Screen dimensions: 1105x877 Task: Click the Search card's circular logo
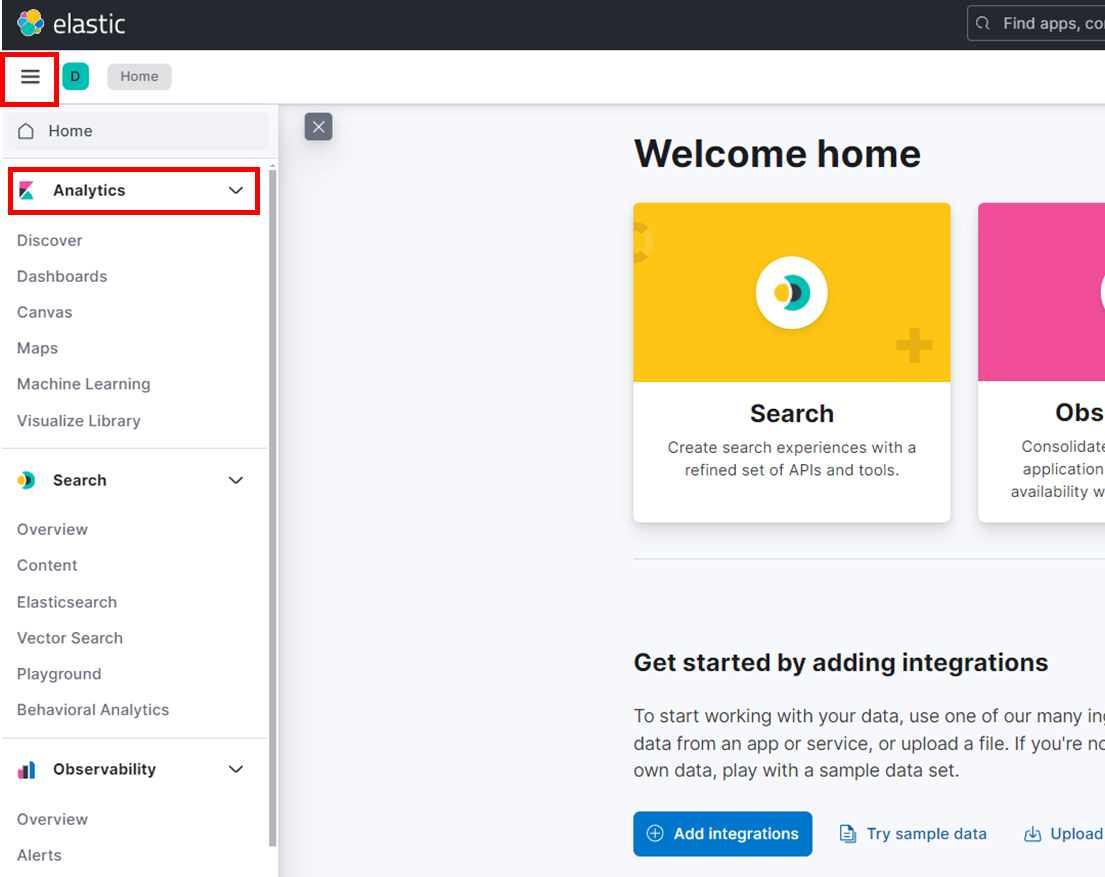pos(791,293)
